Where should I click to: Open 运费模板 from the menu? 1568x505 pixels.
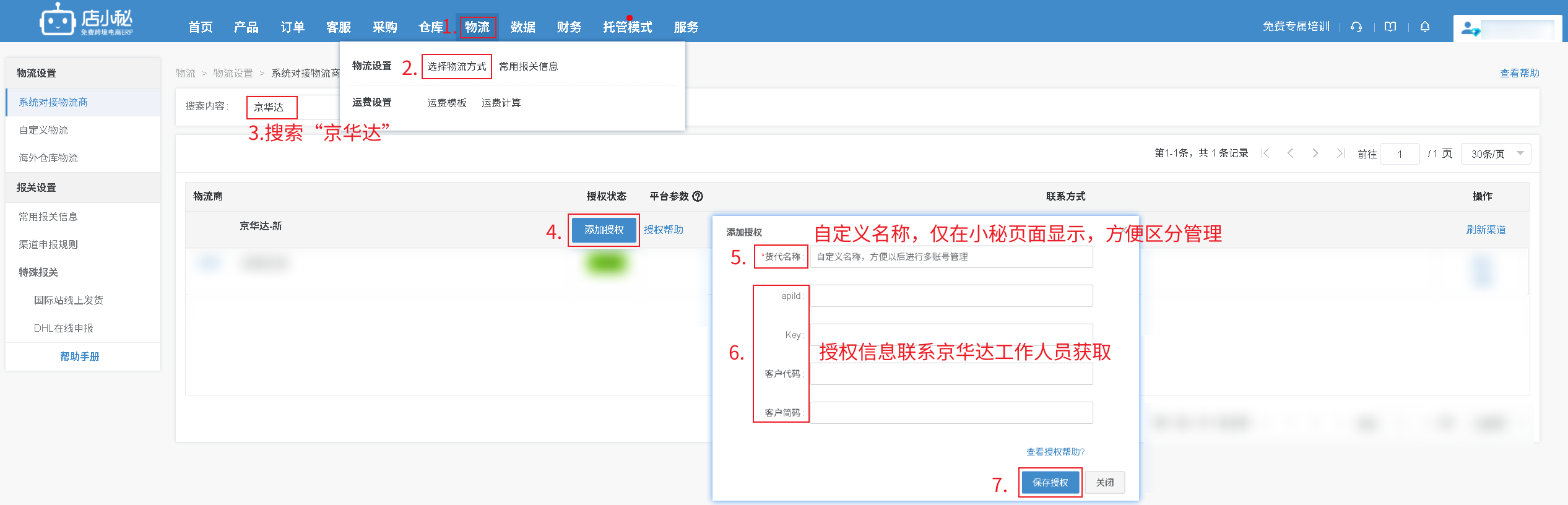pos(446,103)
